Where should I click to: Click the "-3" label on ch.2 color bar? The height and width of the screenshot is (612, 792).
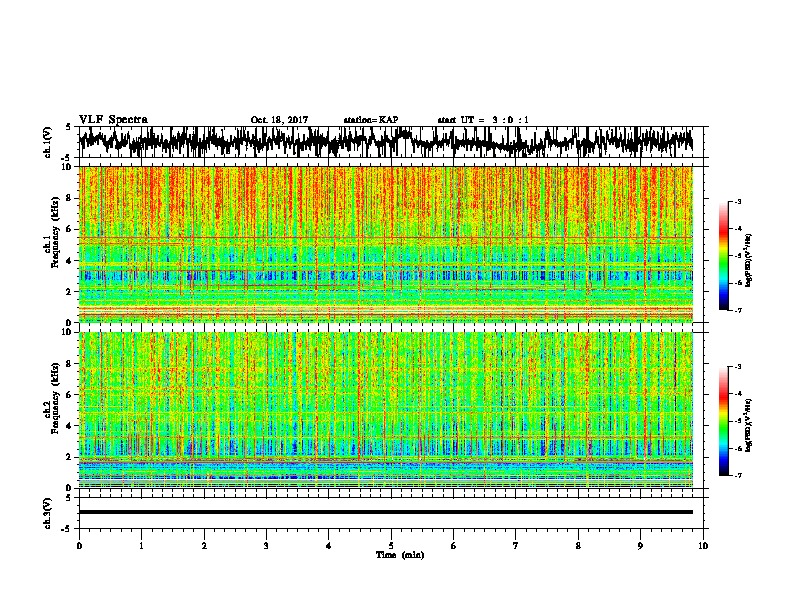(738, 367)
